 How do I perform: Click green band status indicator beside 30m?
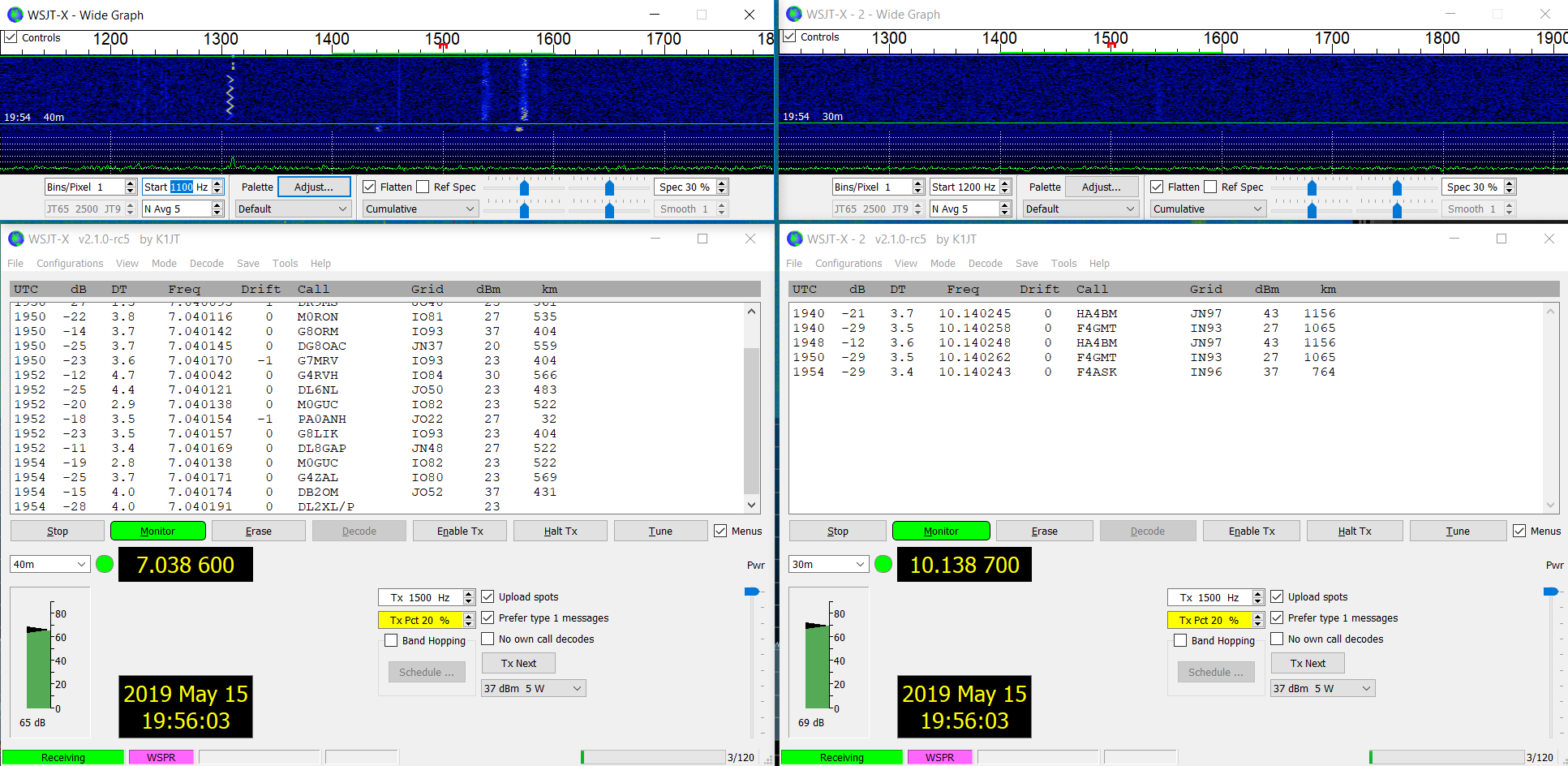pos(883,564)
